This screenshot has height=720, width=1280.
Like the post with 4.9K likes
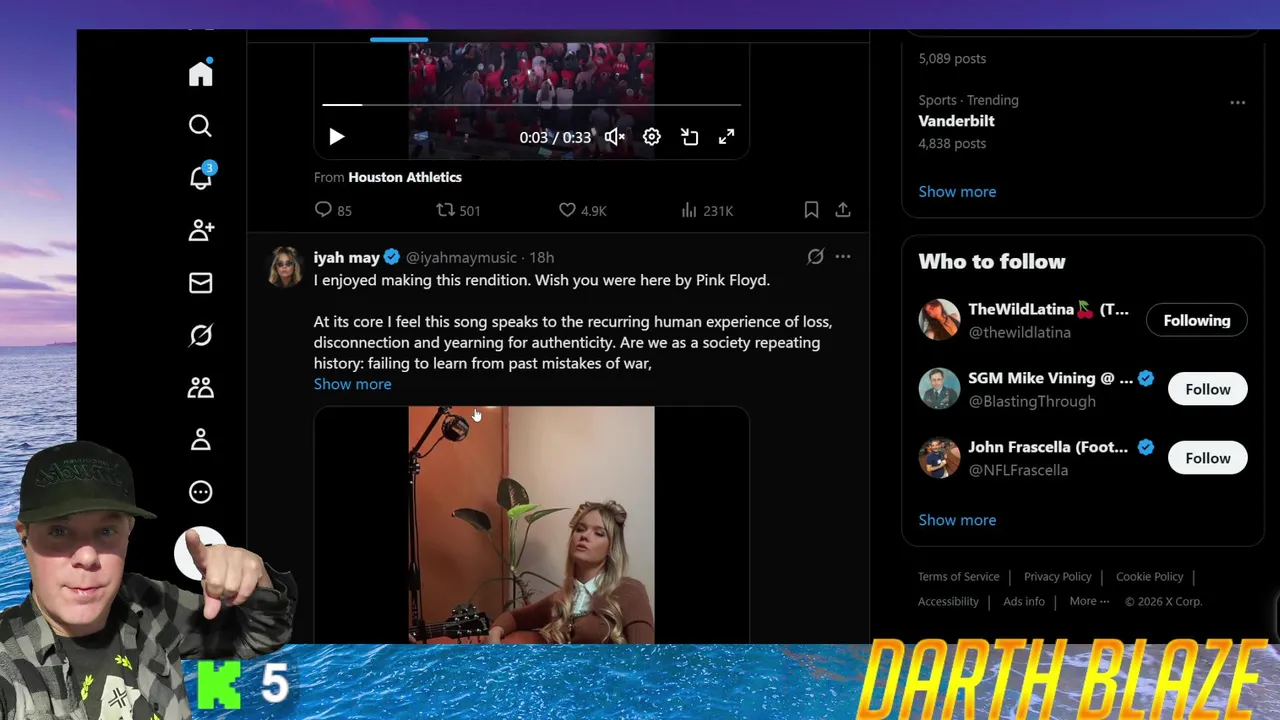click(x=582, y=210)
